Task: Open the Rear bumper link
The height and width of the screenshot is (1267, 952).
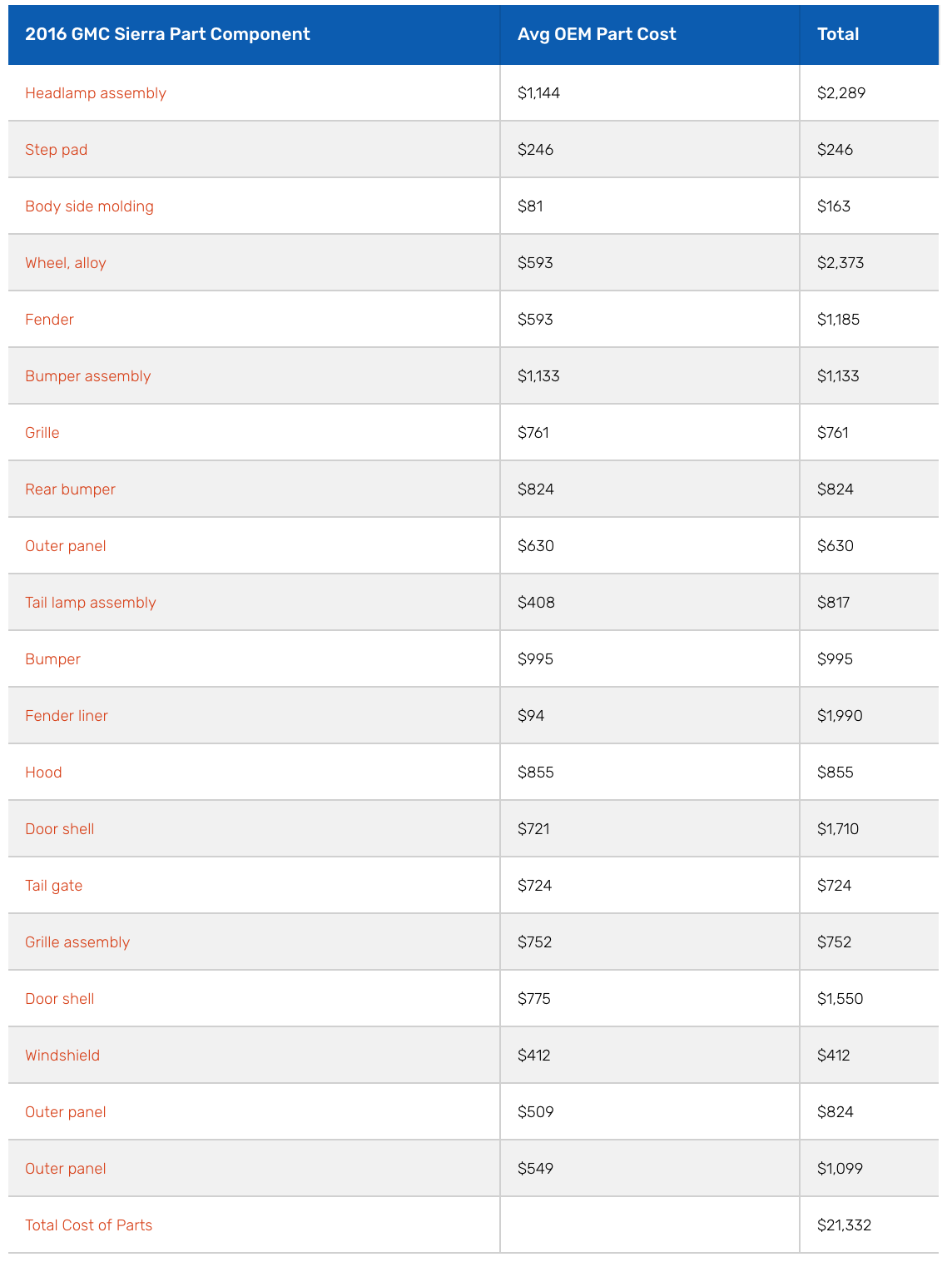Action: (70, 489)
